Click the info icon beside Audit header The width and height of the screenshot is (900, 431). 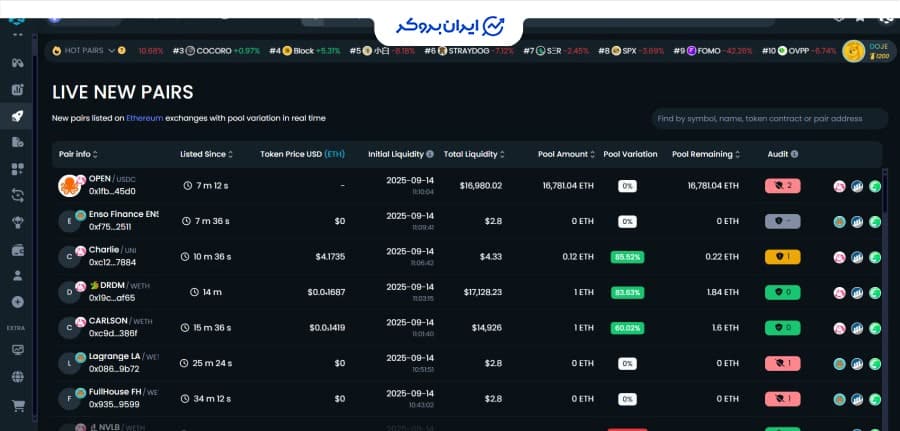click(795, 154)
